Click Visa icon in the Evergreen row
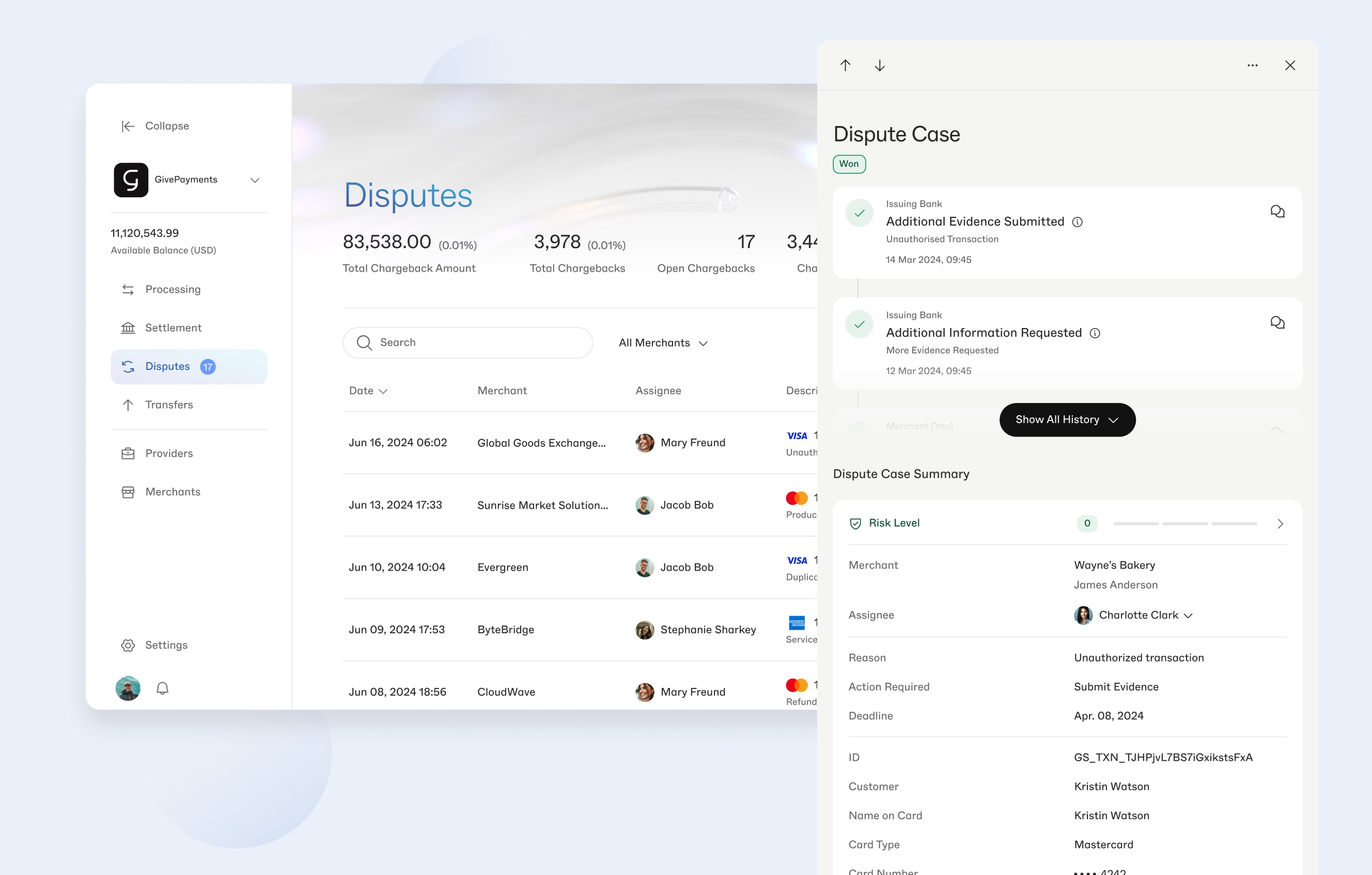 [x=797, y=560]
